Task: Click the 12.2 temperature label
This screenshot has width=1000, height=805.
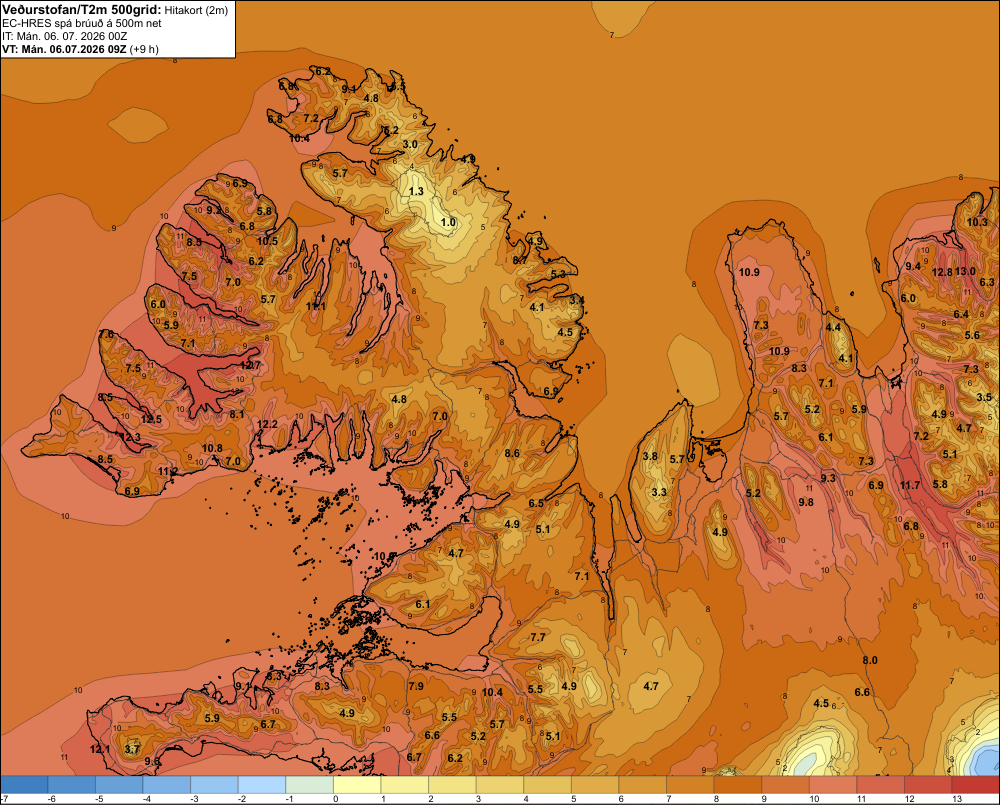Action: click(x=267, y=424)
